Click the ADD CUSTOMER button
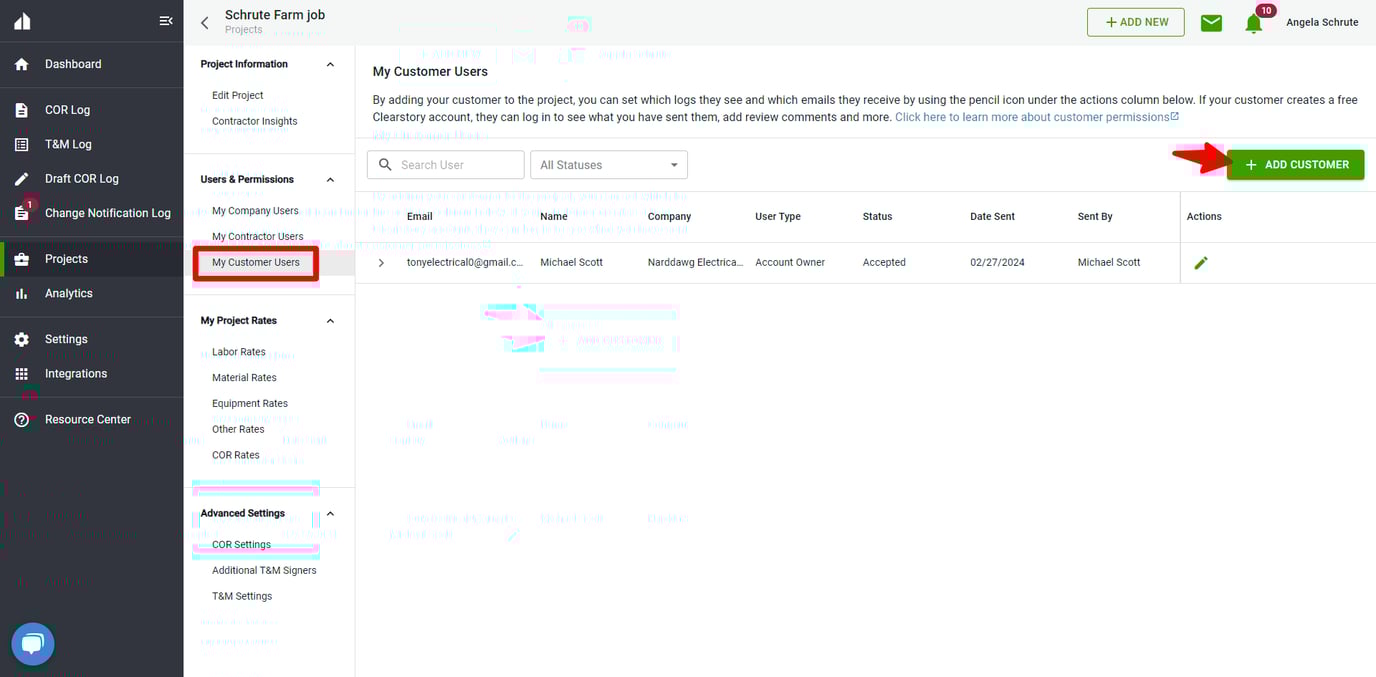 point(1295,164)
